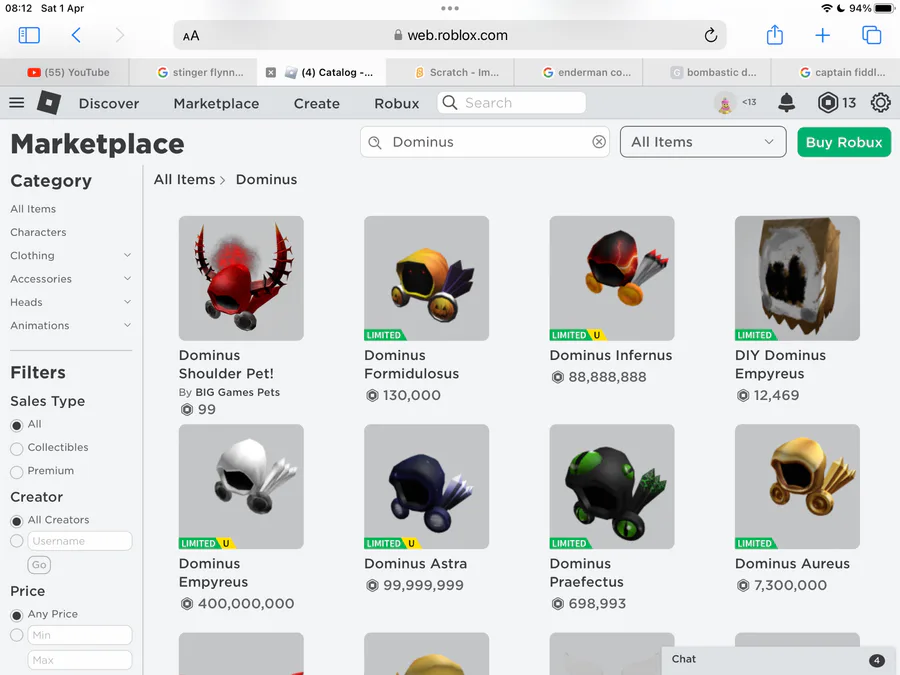Go back using Safari's back arrow
This screenshot has width=900, height=675.
click(x=76, y=35)
